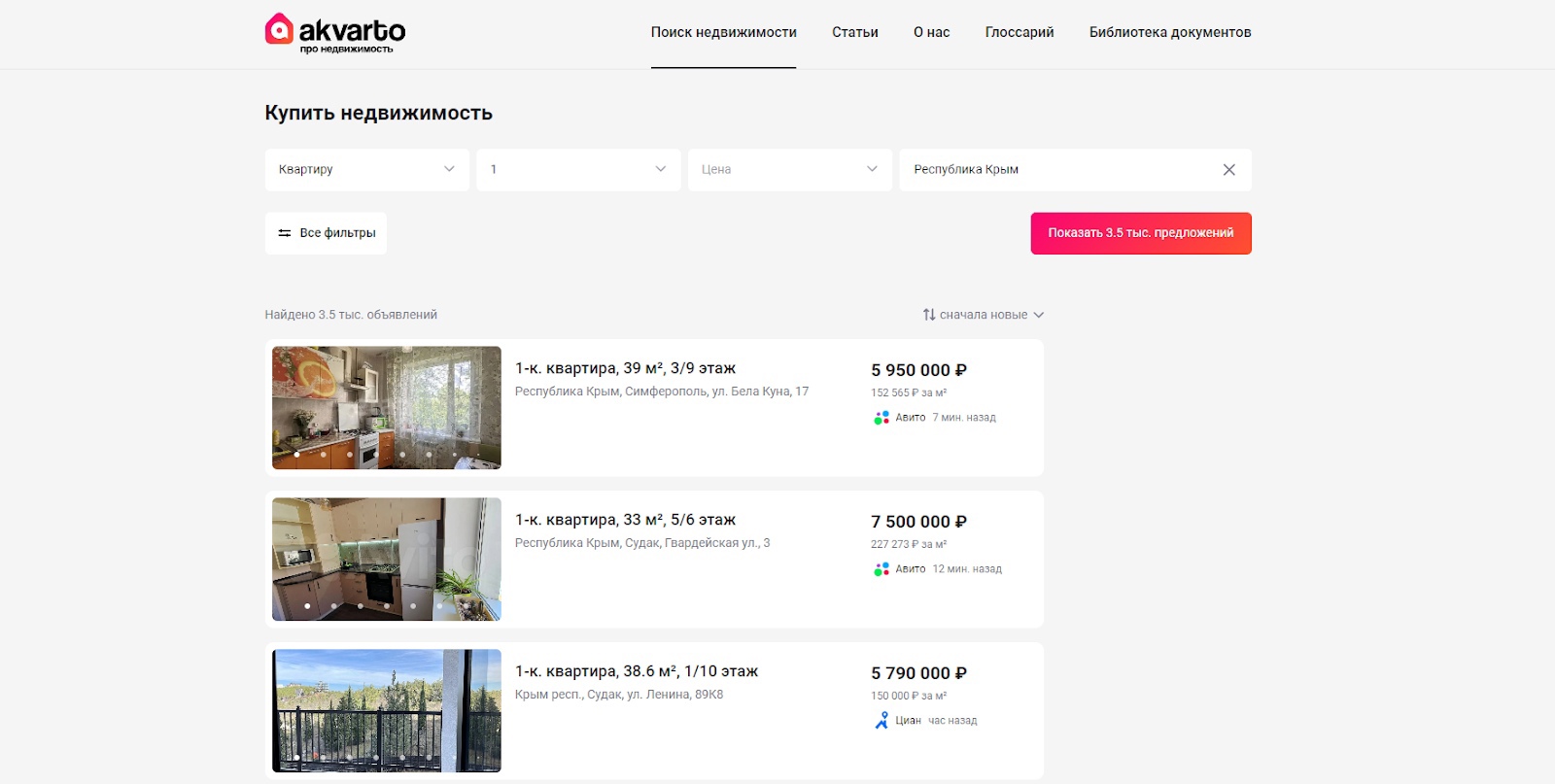This screenshot has width=1555, height=784.
Task: Clear the Республика Крым location field
Action: 1228,170
